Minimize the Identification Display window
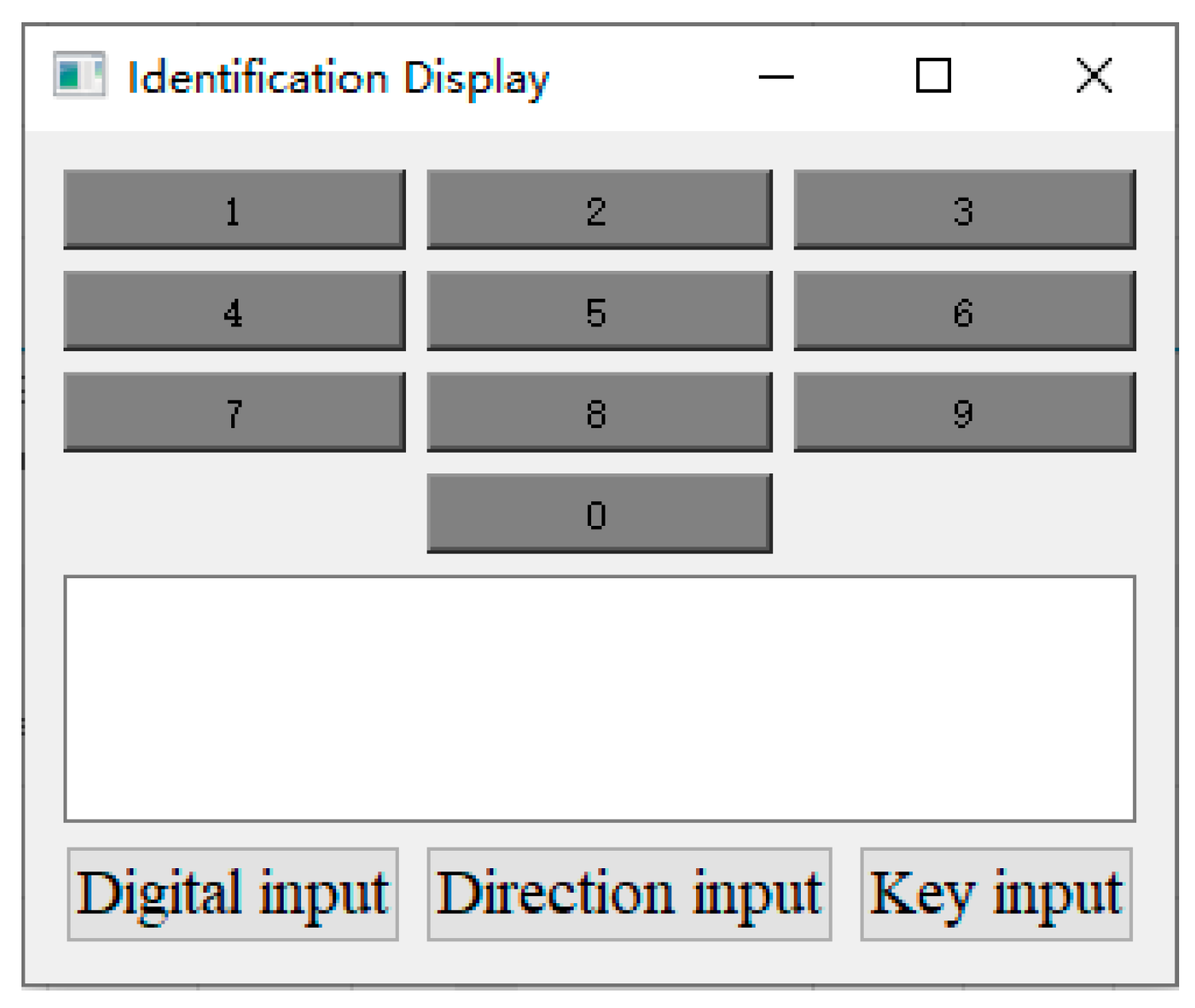1195x1008 pixels. click(775, 77)
